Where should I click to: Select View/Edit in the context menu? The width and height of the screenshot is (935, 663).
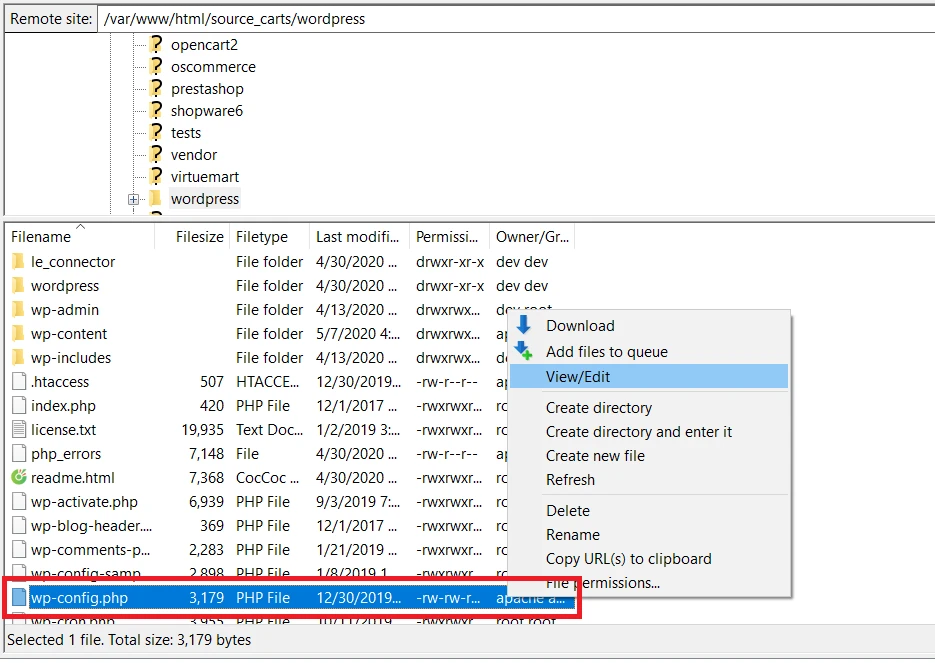[649, 377]
